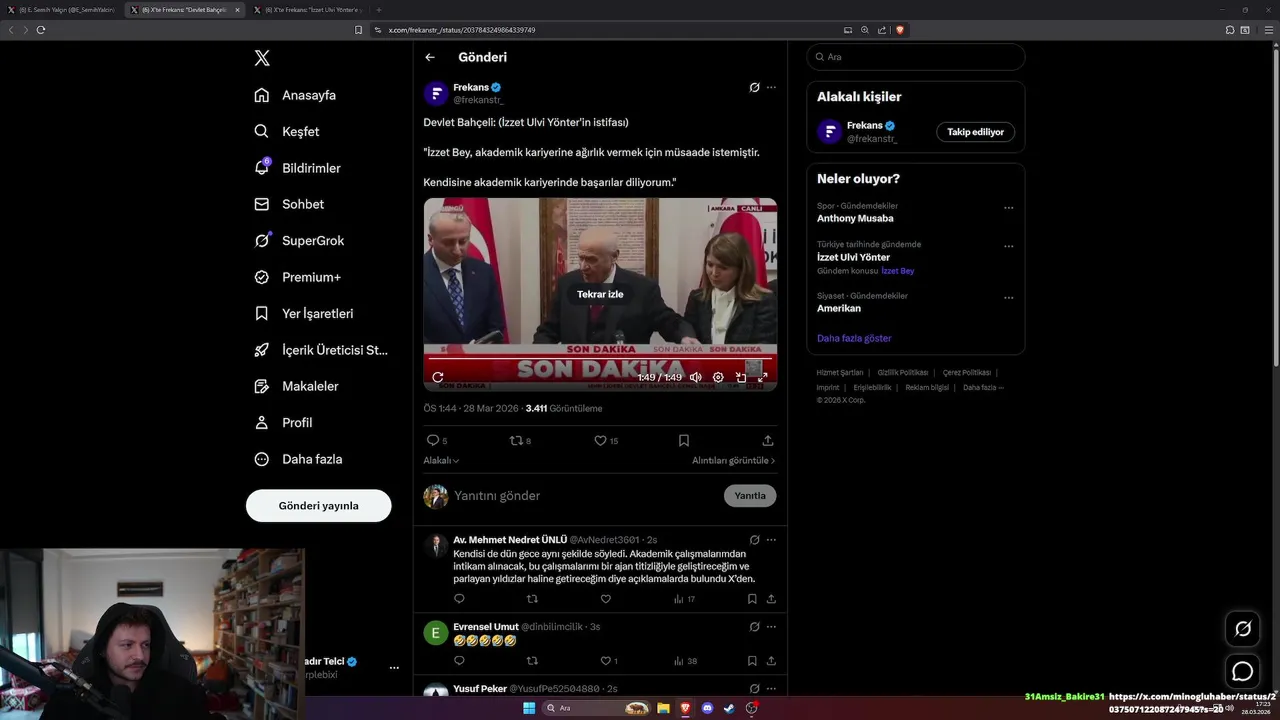Enter video fullscreen mode
Viewport: 1280px width, 720px height.
(x=763, y=377)
